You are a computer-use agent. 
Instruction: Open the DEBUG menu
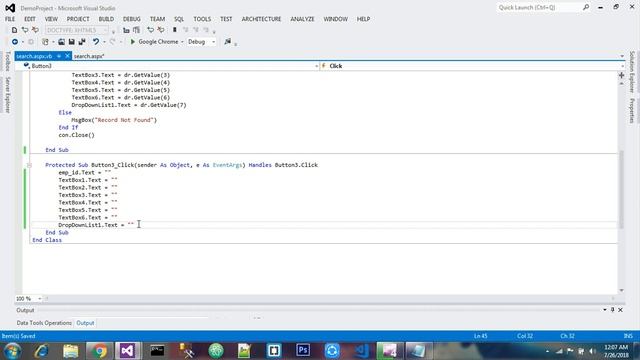[x=131, y=19]
